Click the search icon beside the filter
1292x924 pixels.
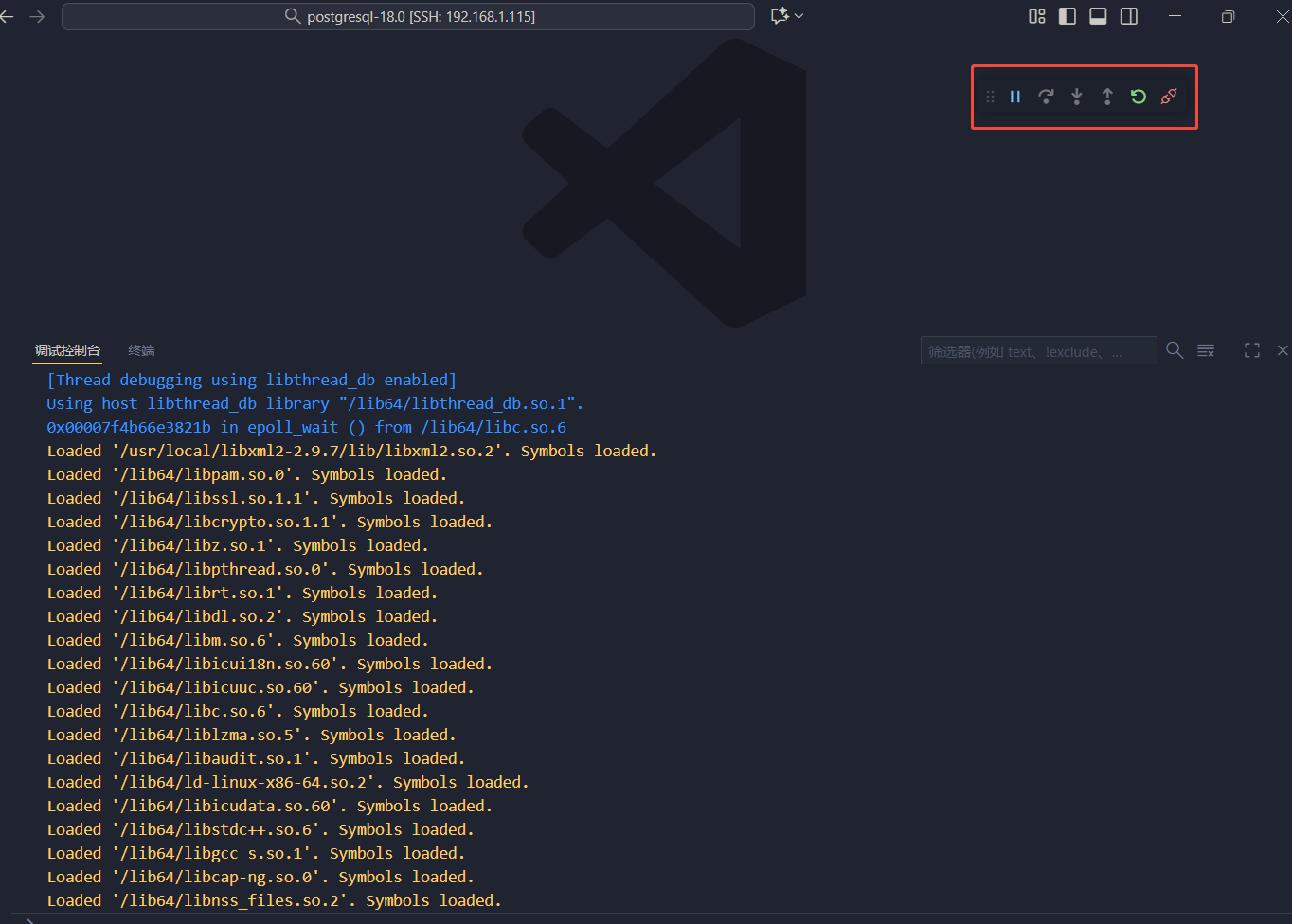(x=1175, y=350)
